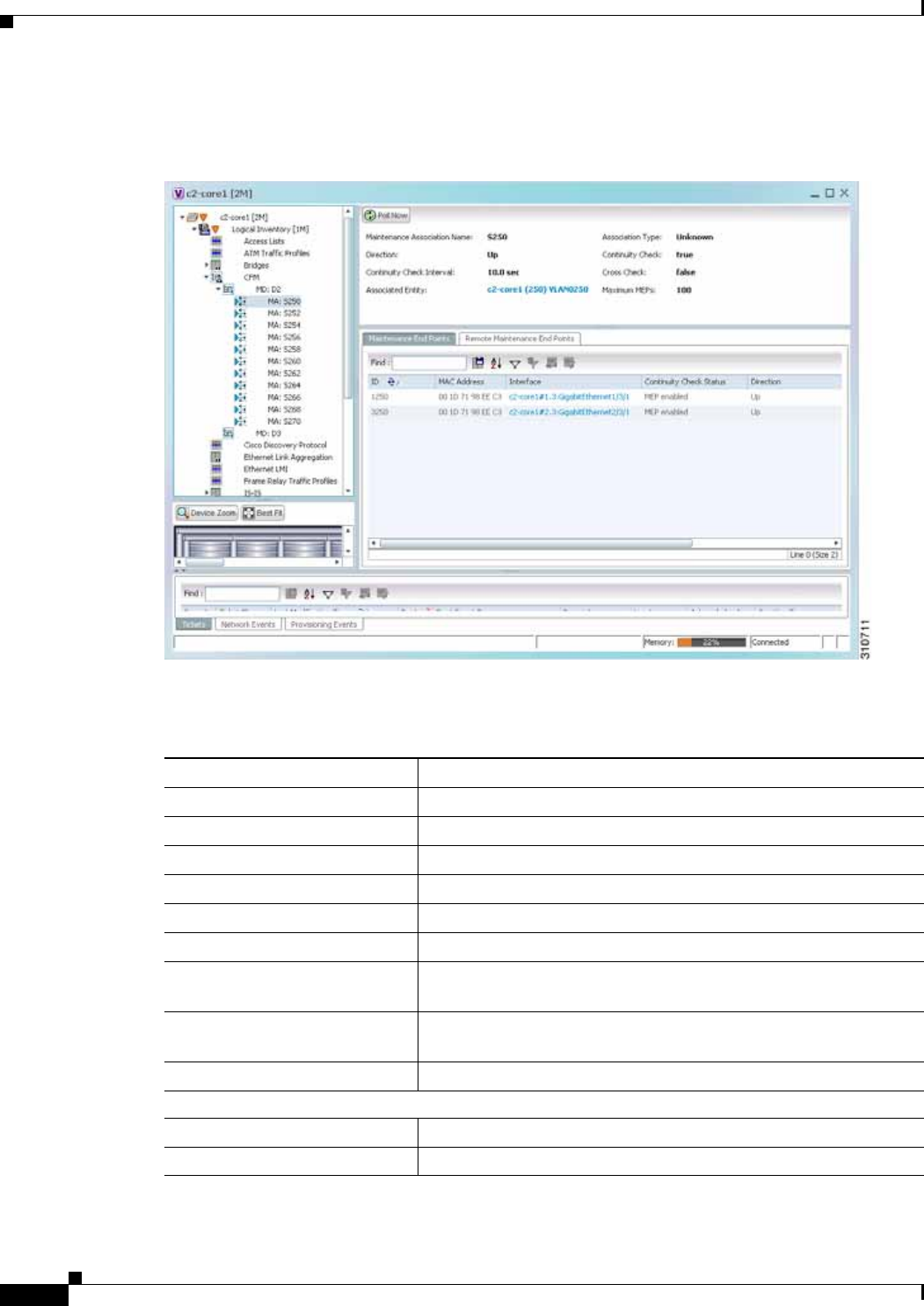The width and height of the screenshot is (924, 1306).
Task: Click the end points table Find field
Action: [429, 362]
